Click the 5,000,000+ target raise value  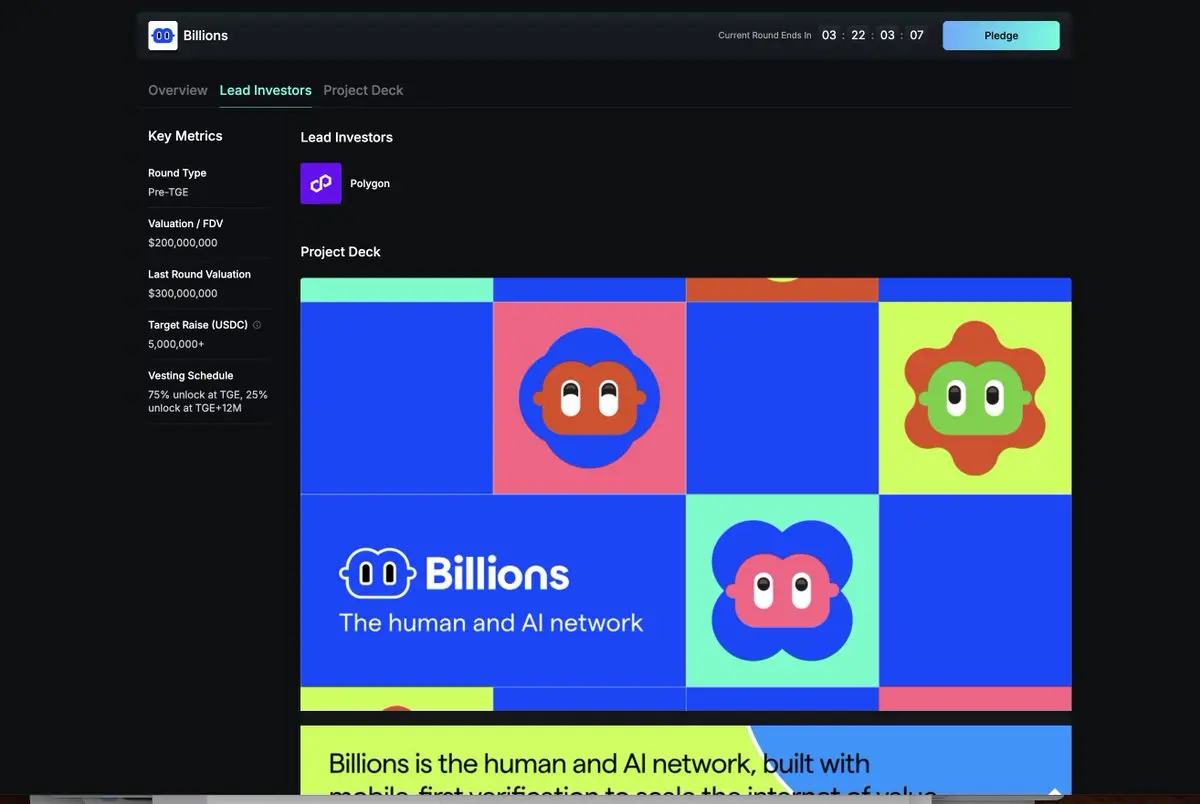tap(176, 344)
